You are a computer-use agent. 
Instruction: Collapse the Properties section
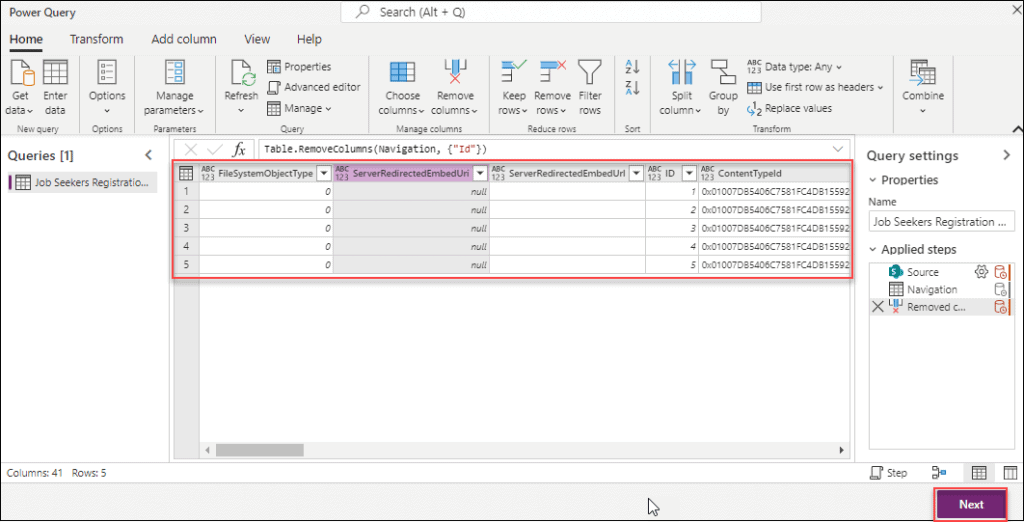click(x=872, y=180)
